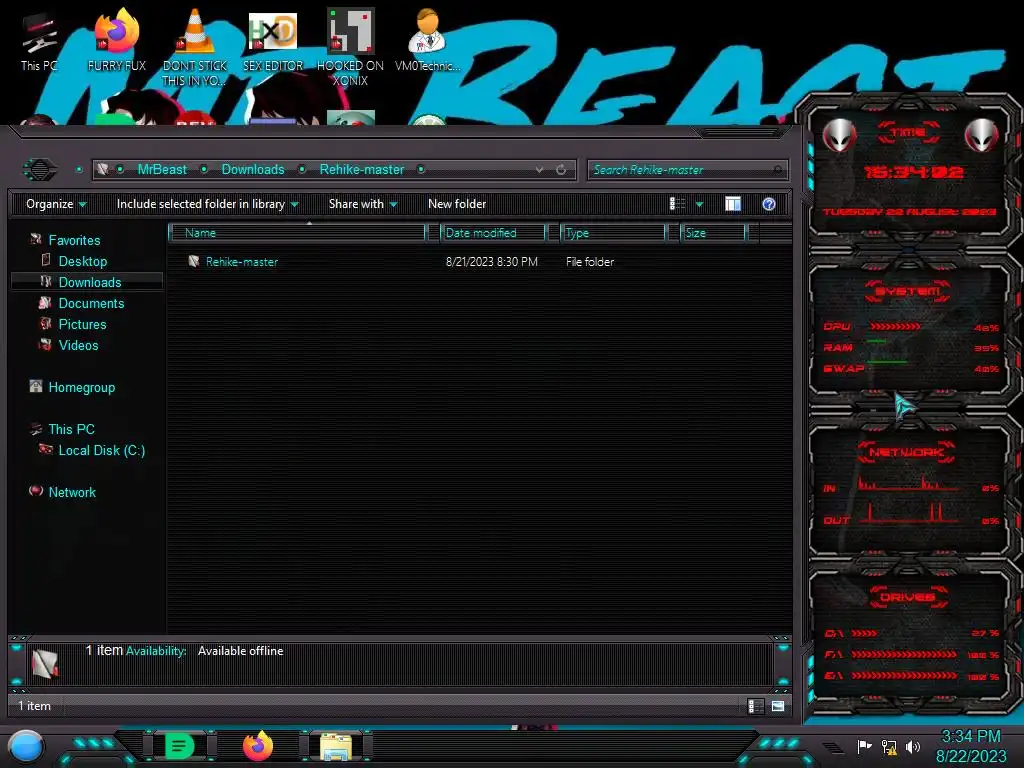Launch HOOKED ON XONIX desktop shortcut
This screenshot has width=1024, height=768.
[x=350, y=48]
